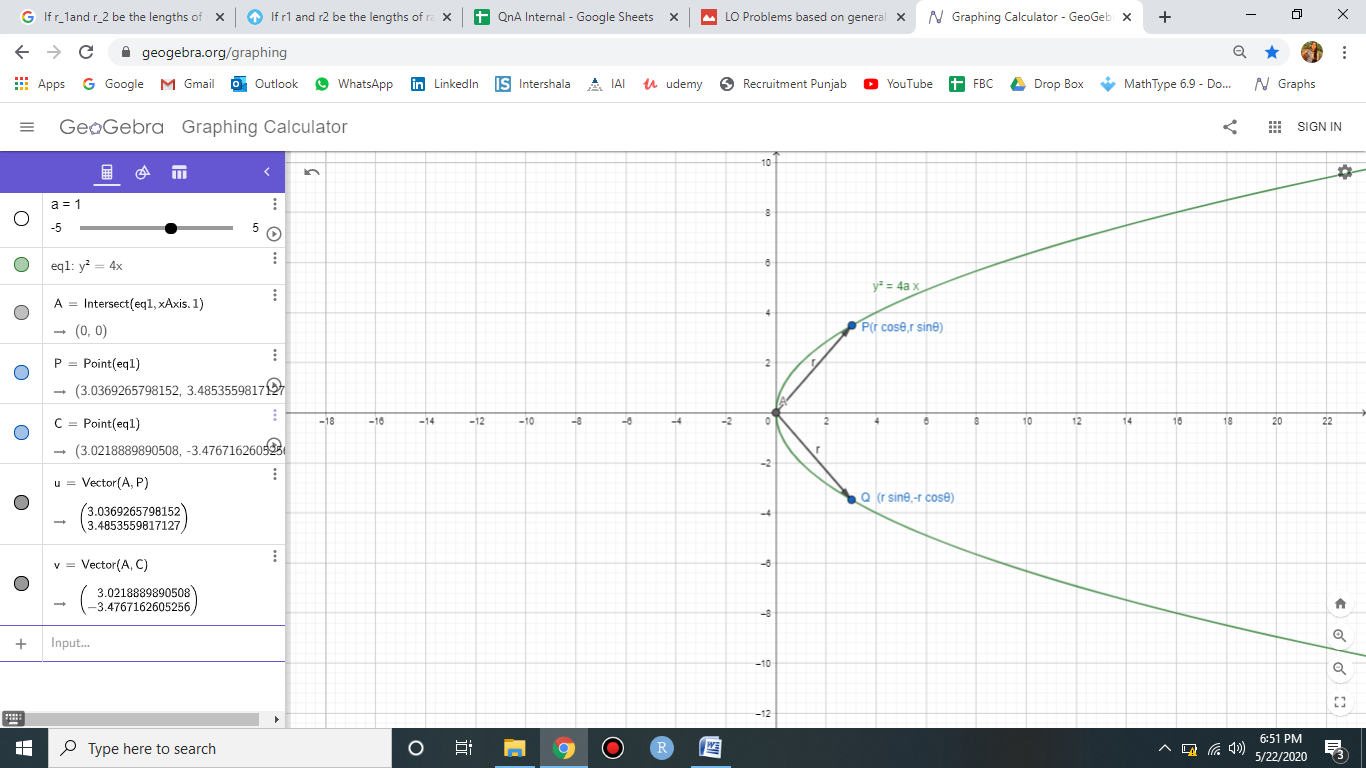Hide vector u from the graph
This screenshot has width=1366, height=768.
coord(21,503)
